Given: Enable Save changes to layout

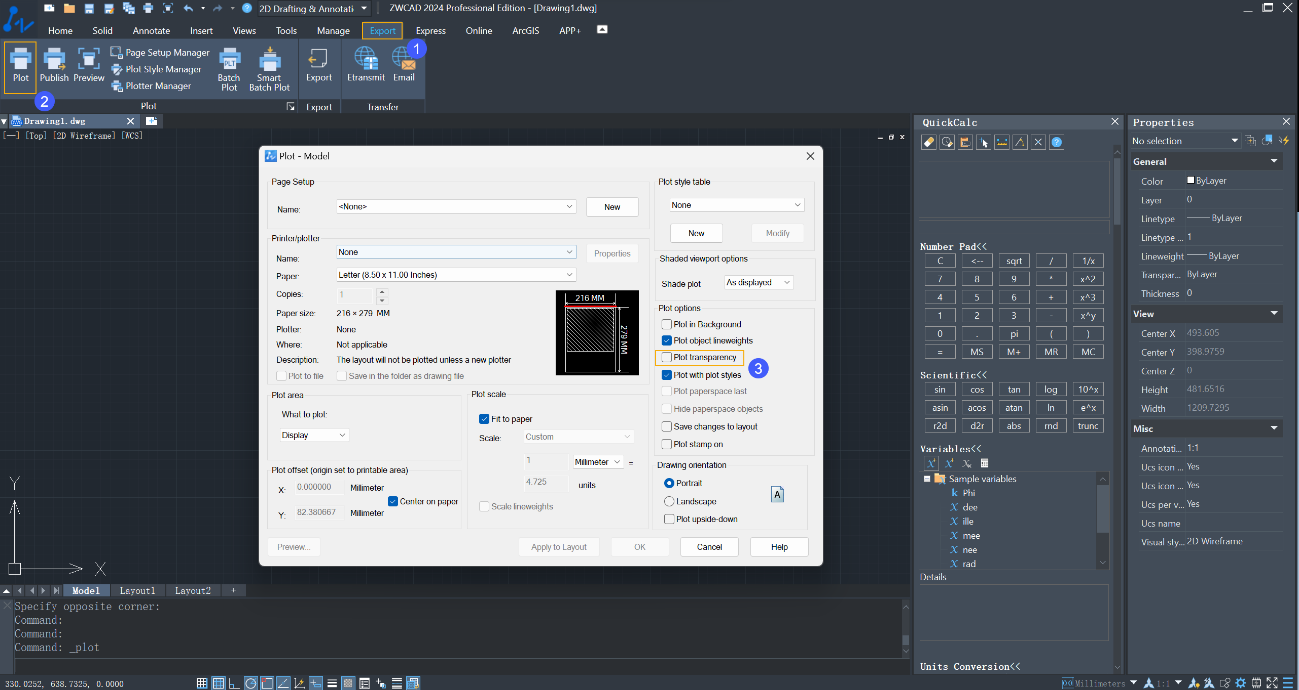Looking at the screenshot, I should point(667,426).
